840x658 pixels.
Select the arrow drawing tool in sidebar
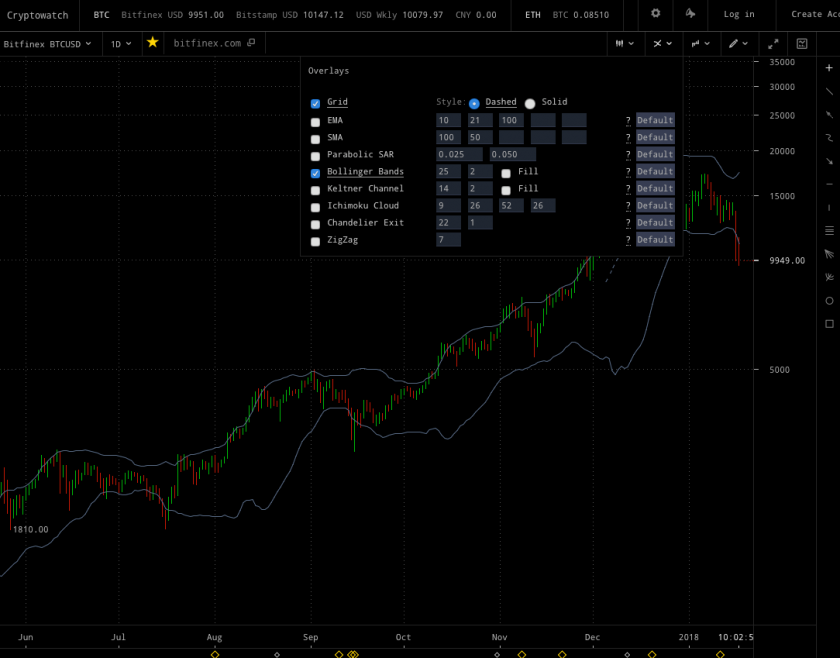click(829, 115)
